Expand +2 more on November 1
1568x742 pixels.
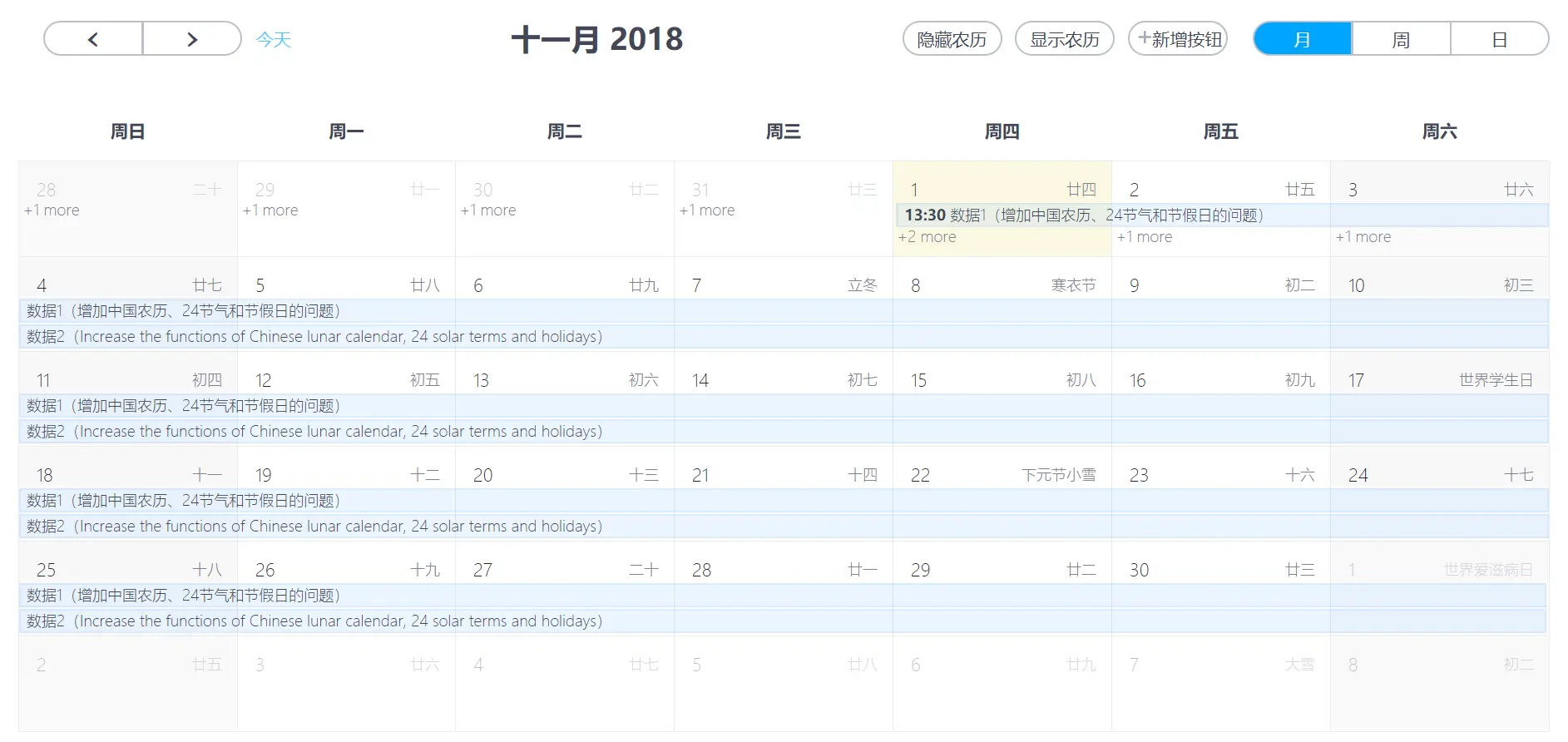(x=927, y=237)
